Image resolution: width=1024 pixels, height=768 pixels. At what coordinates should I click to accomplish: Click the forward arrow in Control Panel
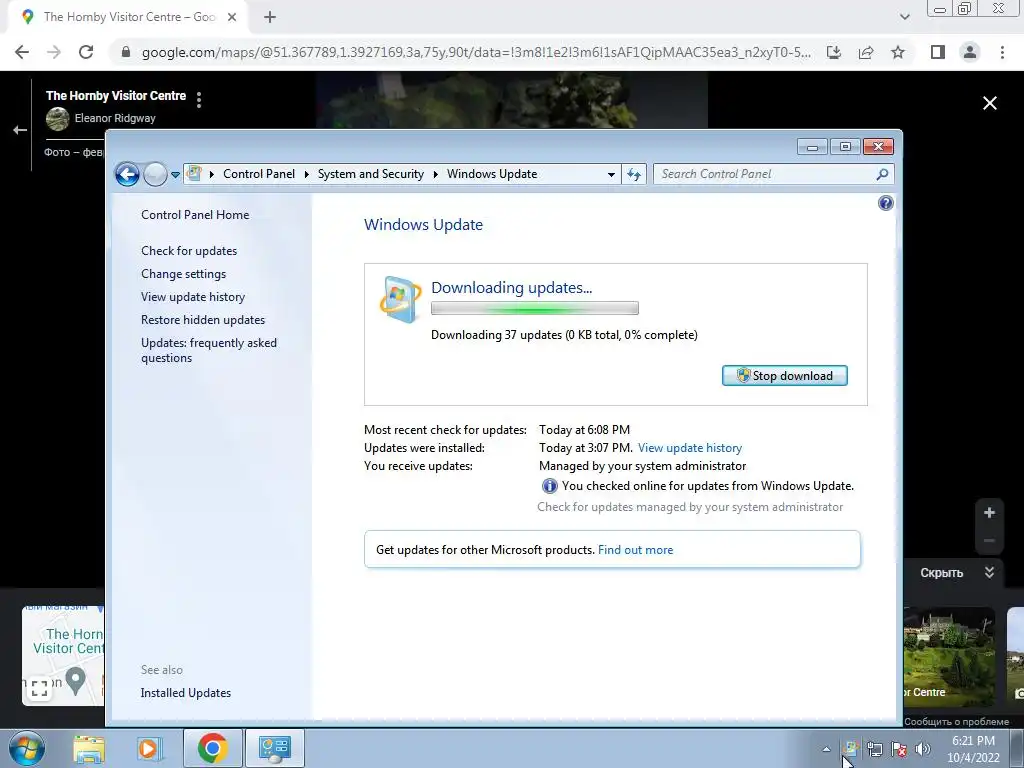(x=155, y=174)
